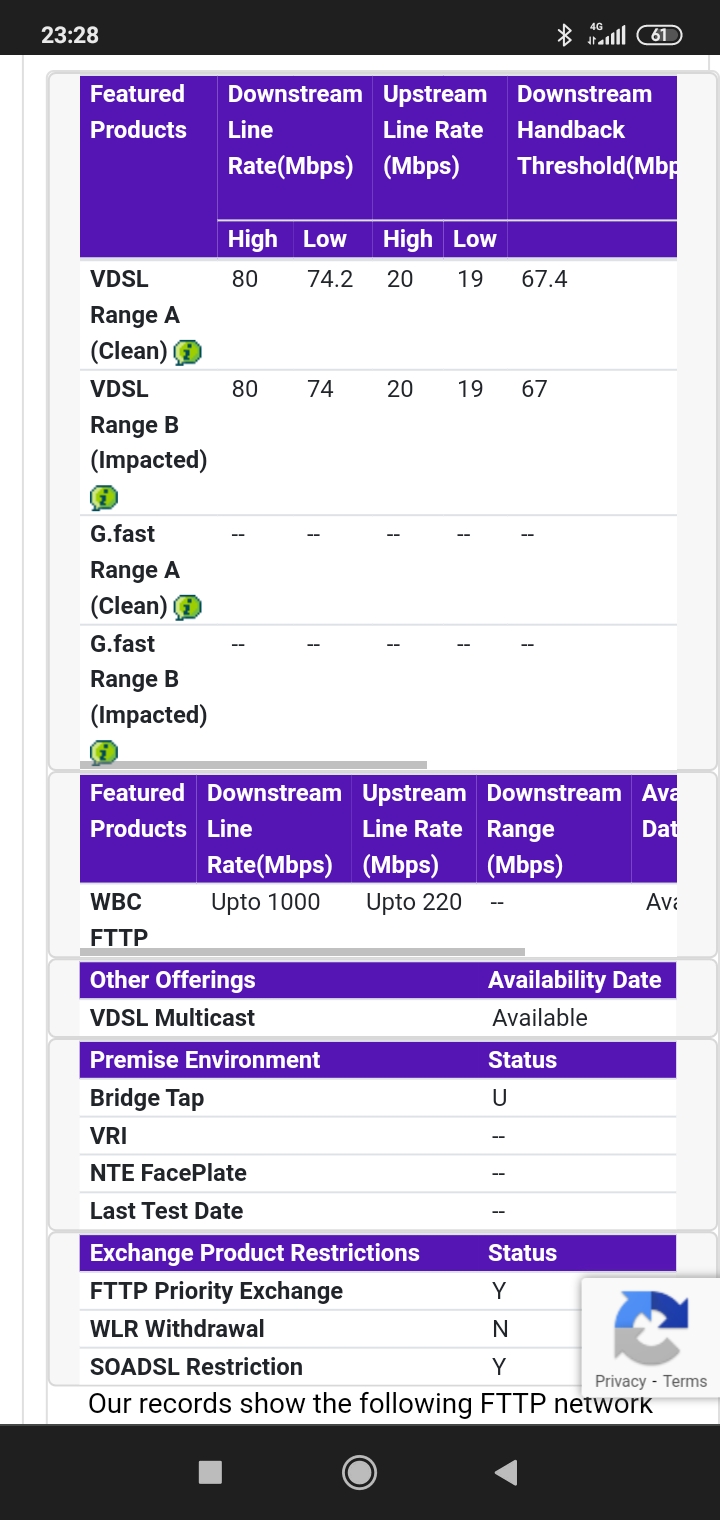
Task: Select the FTTP Priority Exchange row
Action: [x=300, y=1291]
